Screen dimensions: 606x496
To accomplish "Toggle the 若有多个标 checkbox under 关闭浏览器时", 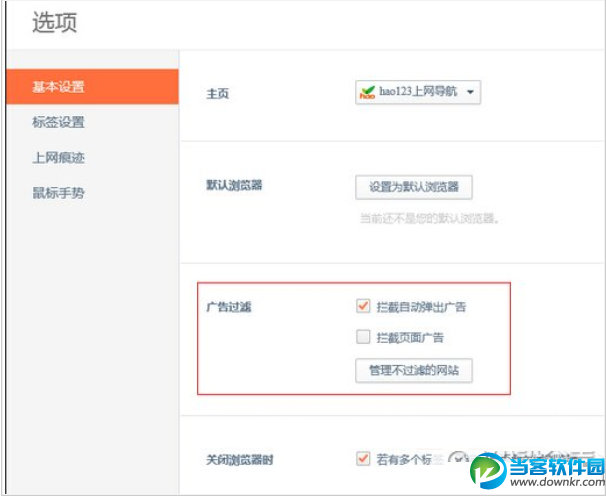I will click(x=363, y=459).
